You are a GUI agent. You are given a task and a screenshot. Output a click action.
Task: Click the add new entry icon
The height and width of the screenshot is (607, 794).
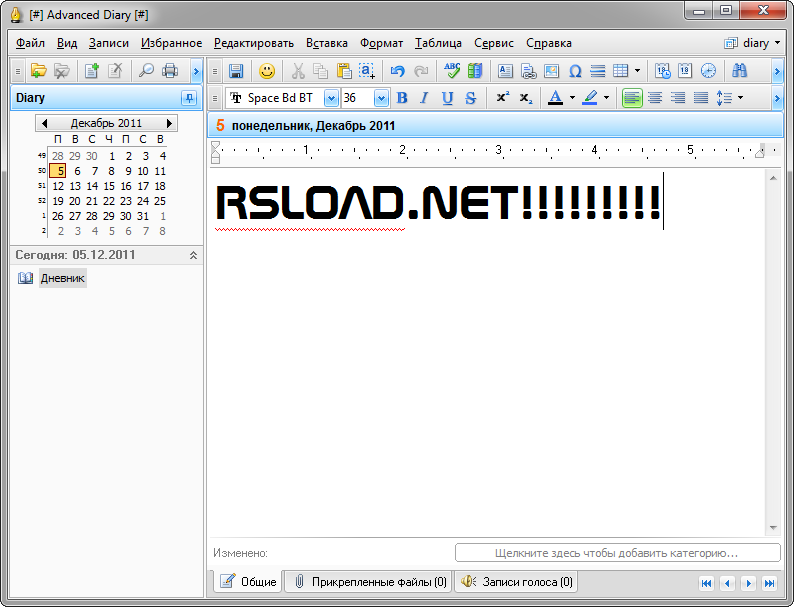(92, 71)
